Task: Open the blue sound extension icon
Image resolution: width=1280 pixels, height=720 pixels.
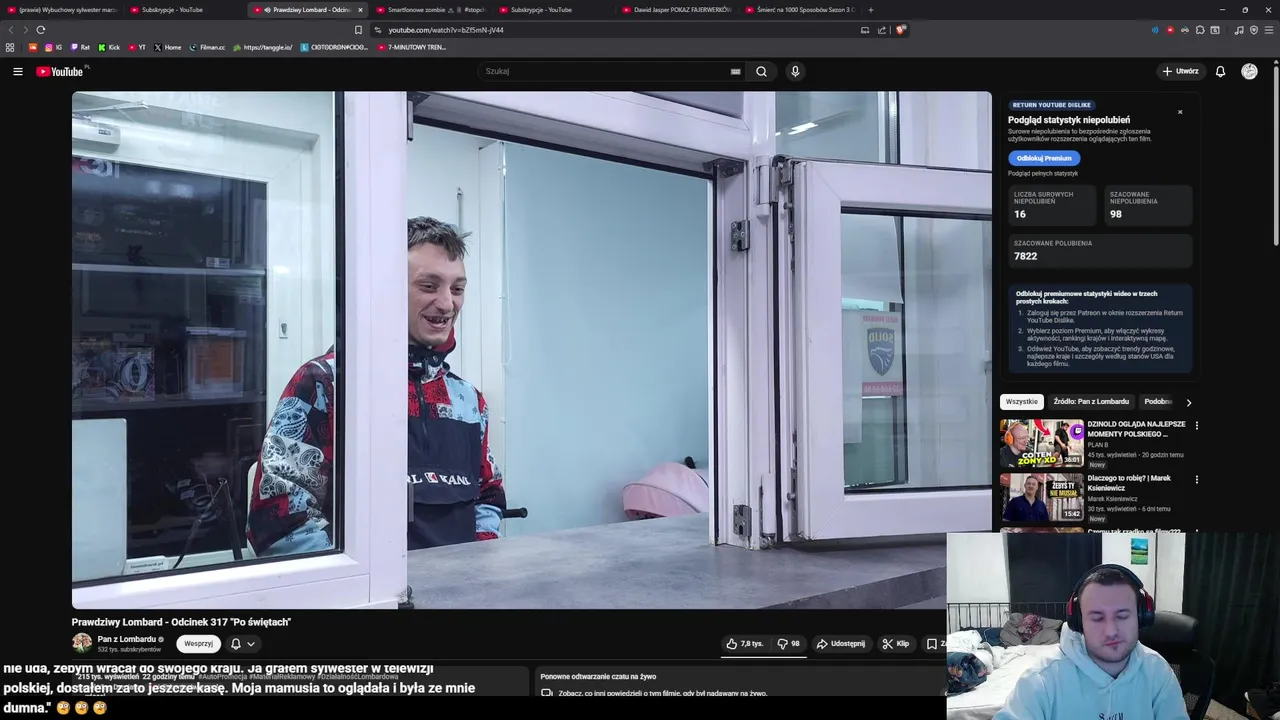Action: pyautogui.click(x=1155, y=30)
